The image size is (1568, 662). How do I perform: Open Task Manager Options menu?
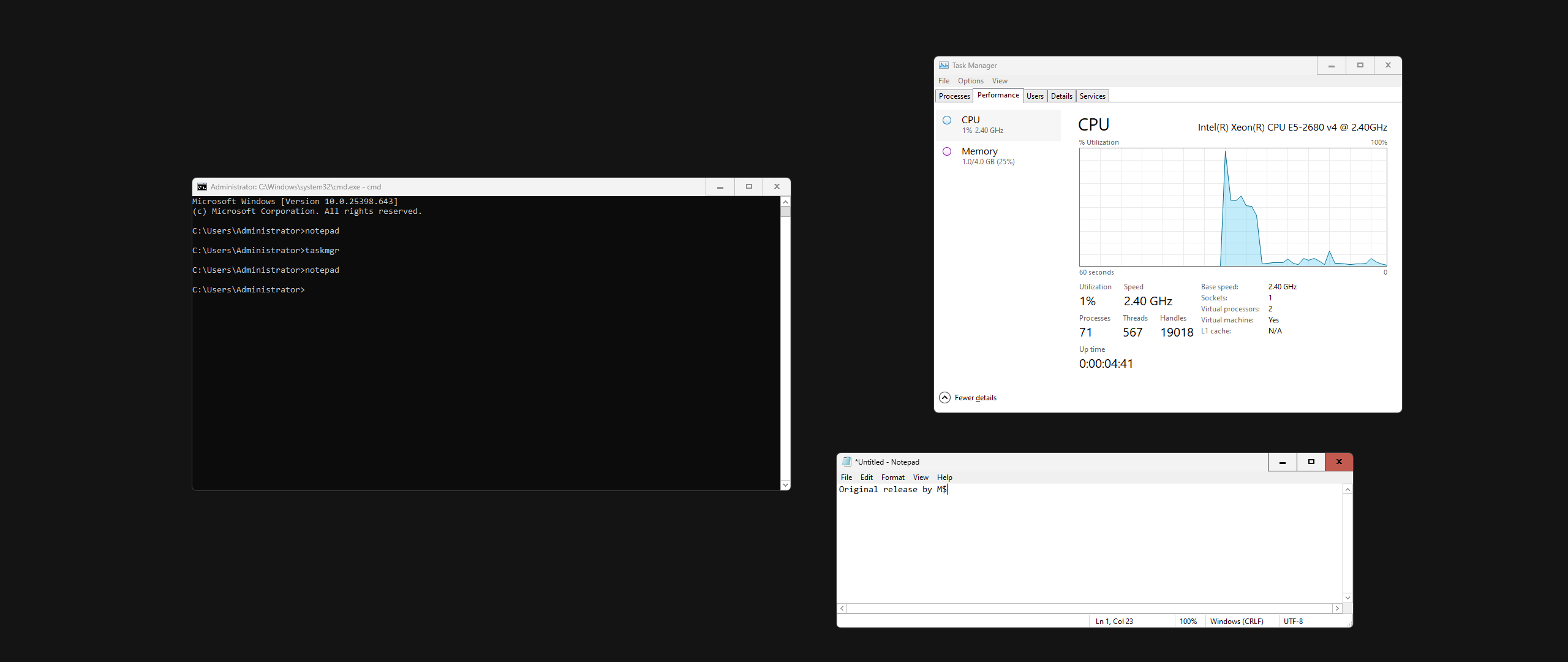970,81
